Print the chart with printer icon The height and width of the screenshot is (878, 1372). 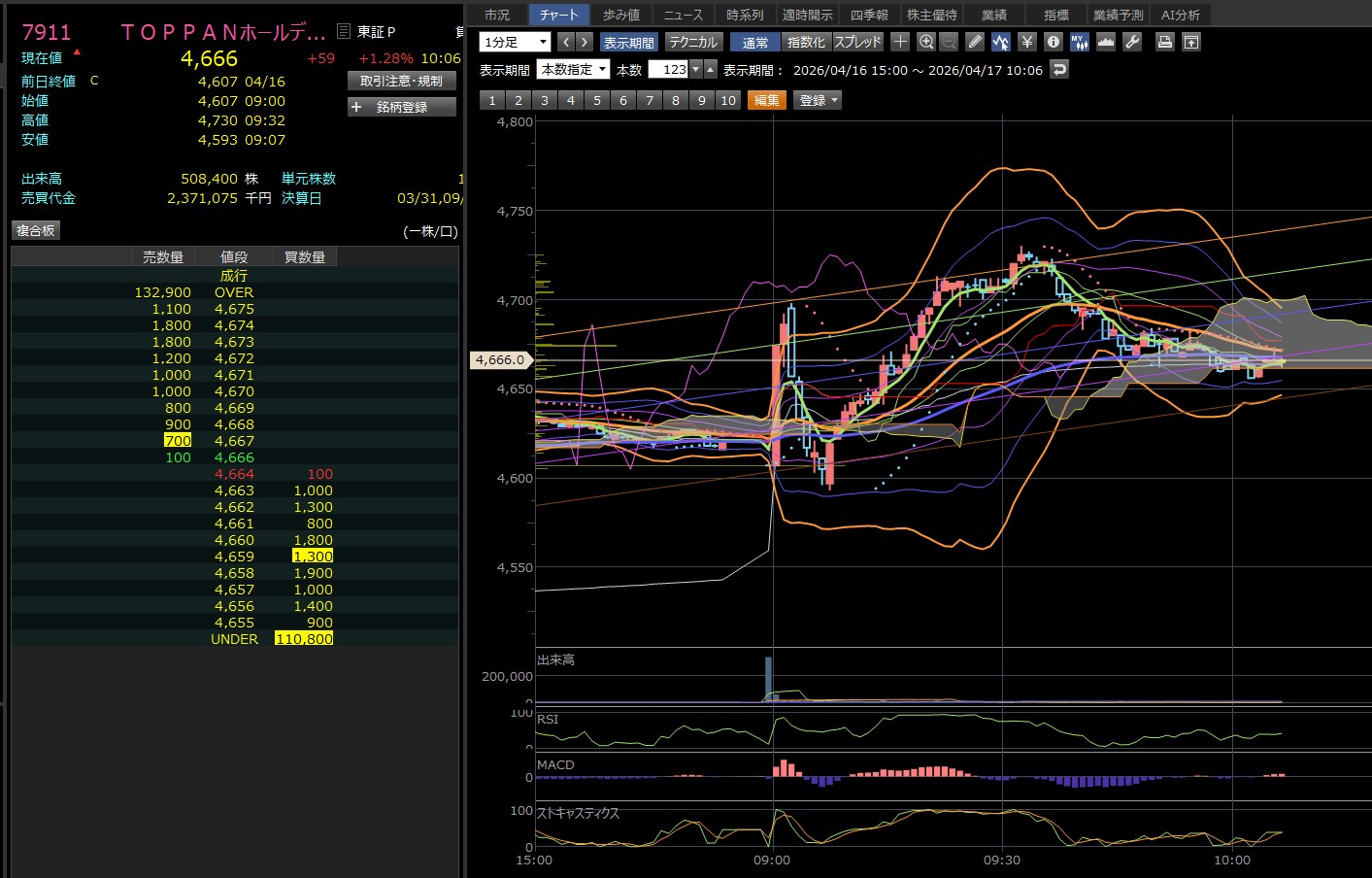point(1165,42)
